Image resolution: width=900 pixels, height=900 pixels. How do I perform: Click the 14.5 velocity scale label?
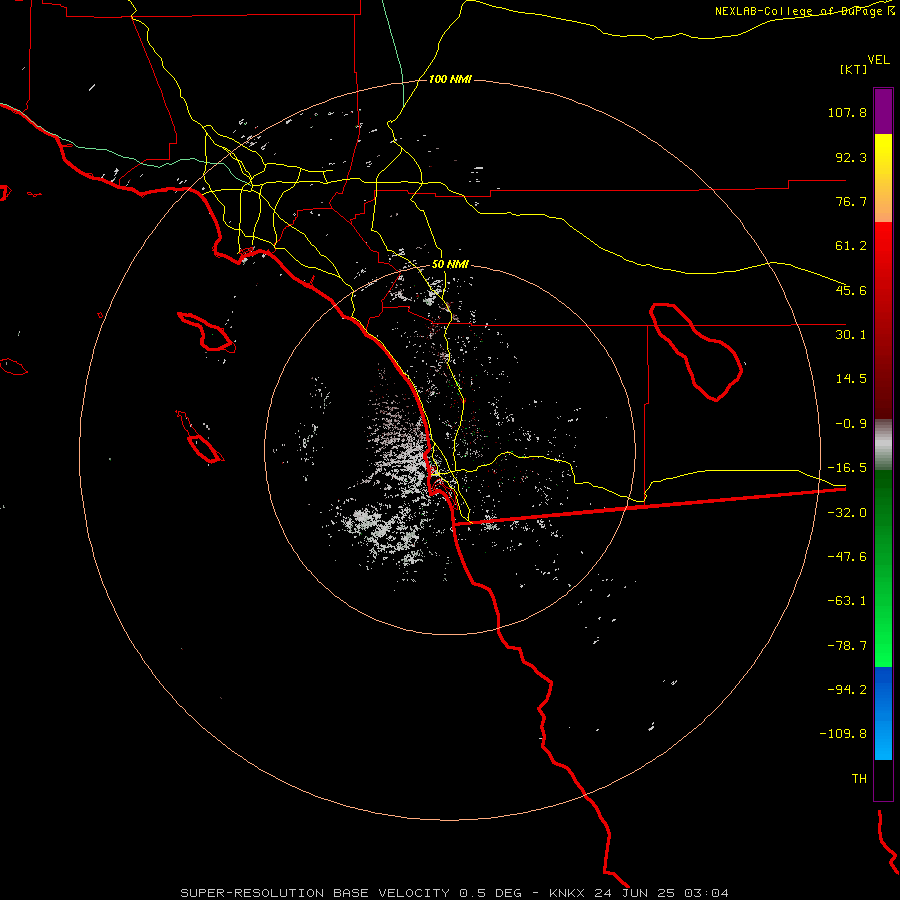point(851,379)
